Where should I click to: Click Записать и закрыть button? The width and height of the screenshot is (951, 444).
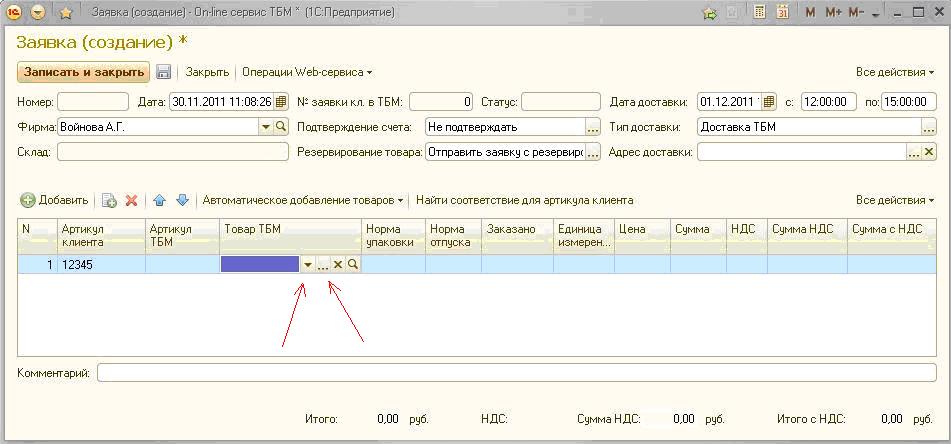click(83, 72)
